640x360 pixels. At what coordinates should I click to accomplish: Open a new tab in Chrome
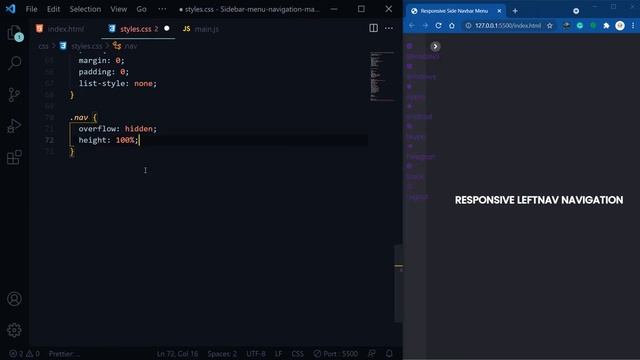515,11
